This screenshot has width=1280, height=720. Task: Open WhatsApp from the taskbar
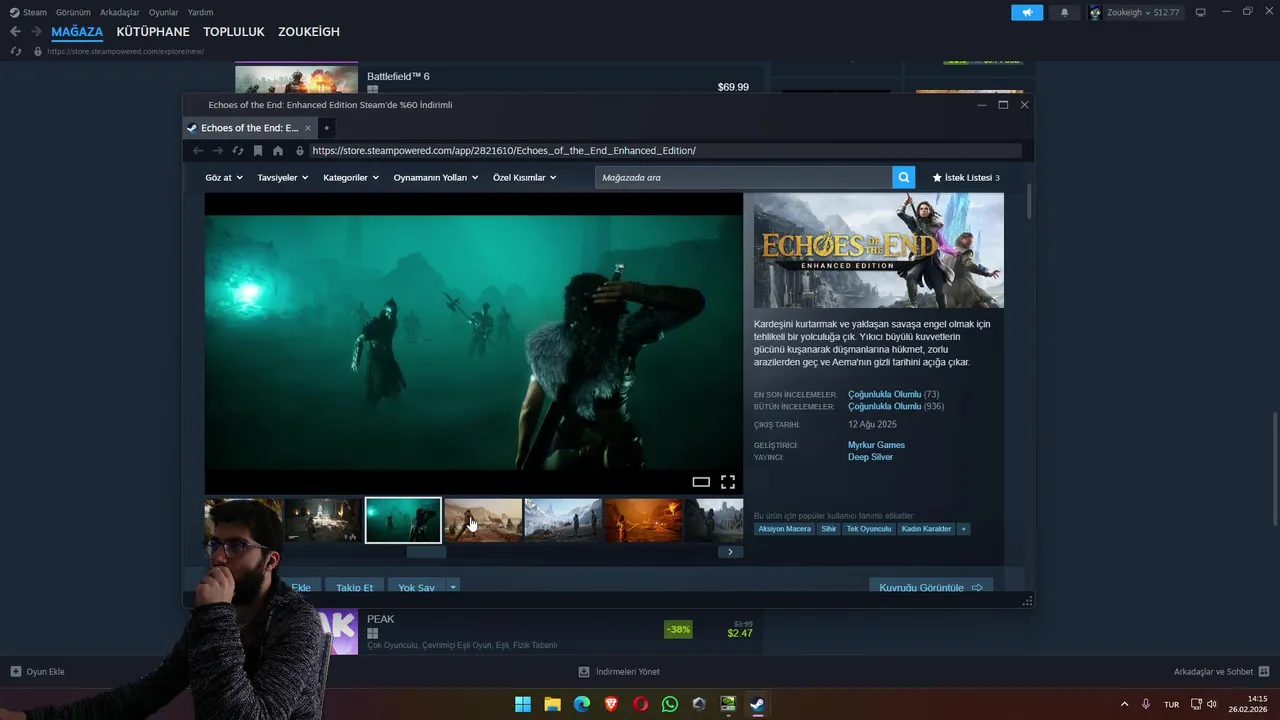pos(670,704)
